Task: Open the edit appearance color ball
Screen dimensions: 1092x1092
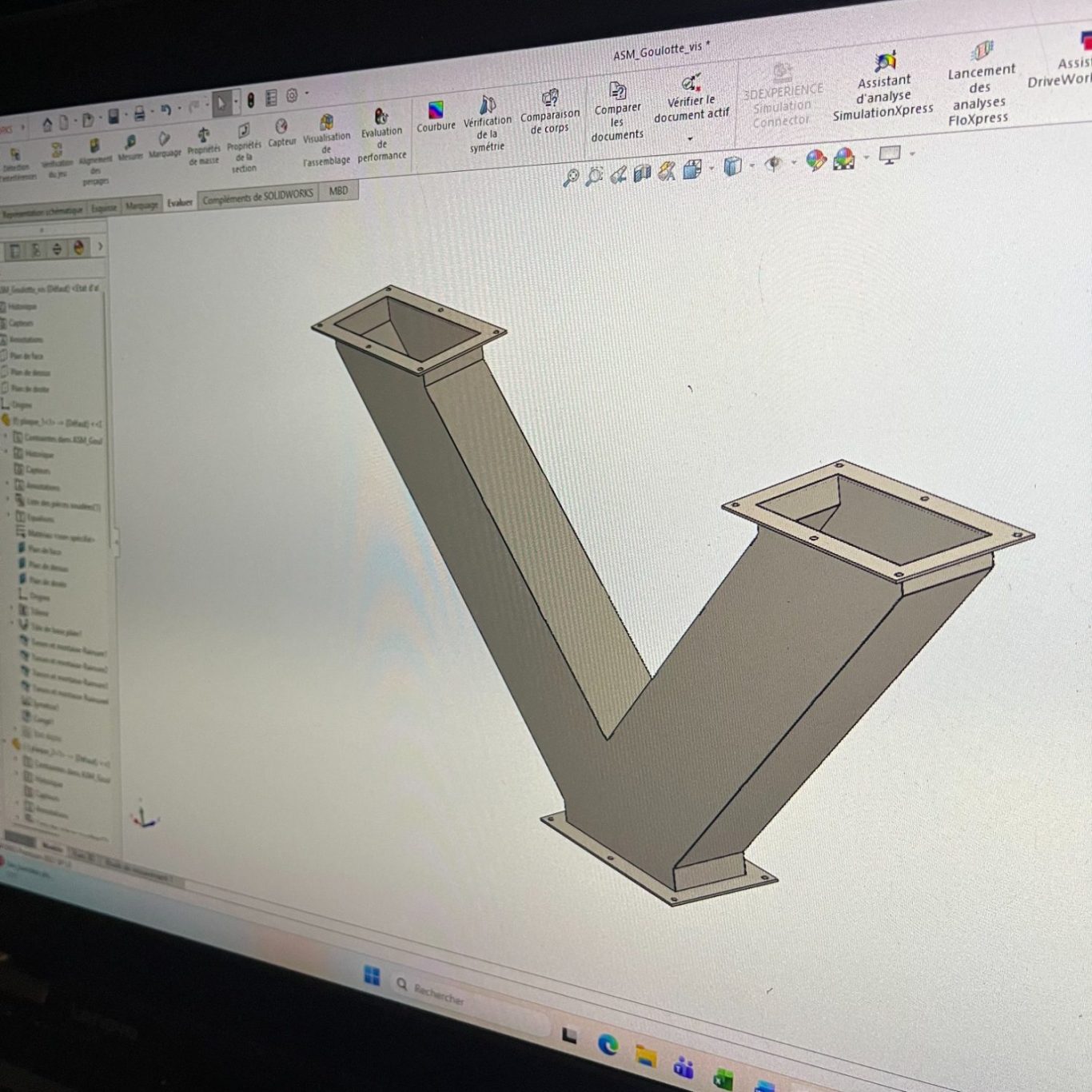Action: tap(815, 160)
